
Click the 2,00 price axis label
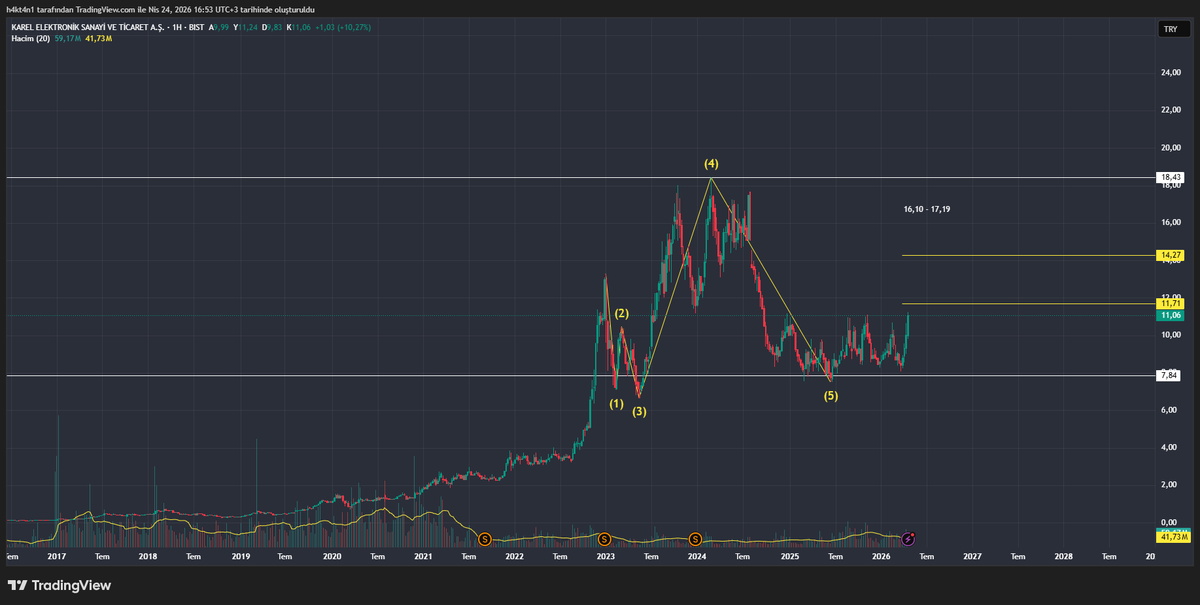click(1170, 485)
